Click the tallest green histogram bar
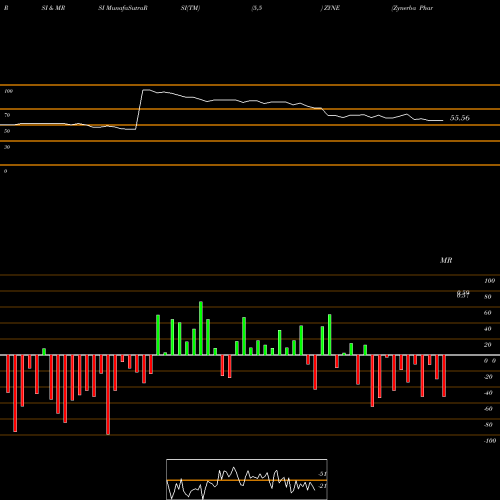The image size is (500, 500). point(201,328)
